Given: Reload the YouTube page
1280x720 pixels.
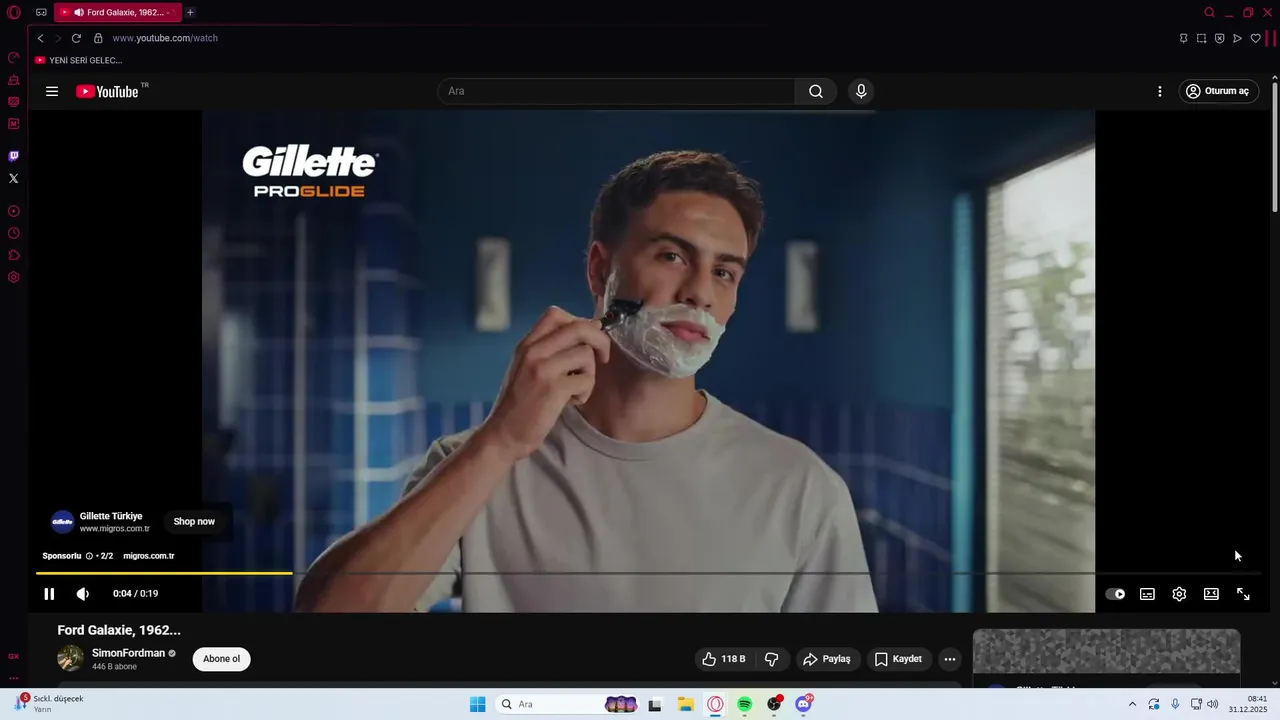Looking at the screenshot, I should pyautogui.click(x=76, y=38).
